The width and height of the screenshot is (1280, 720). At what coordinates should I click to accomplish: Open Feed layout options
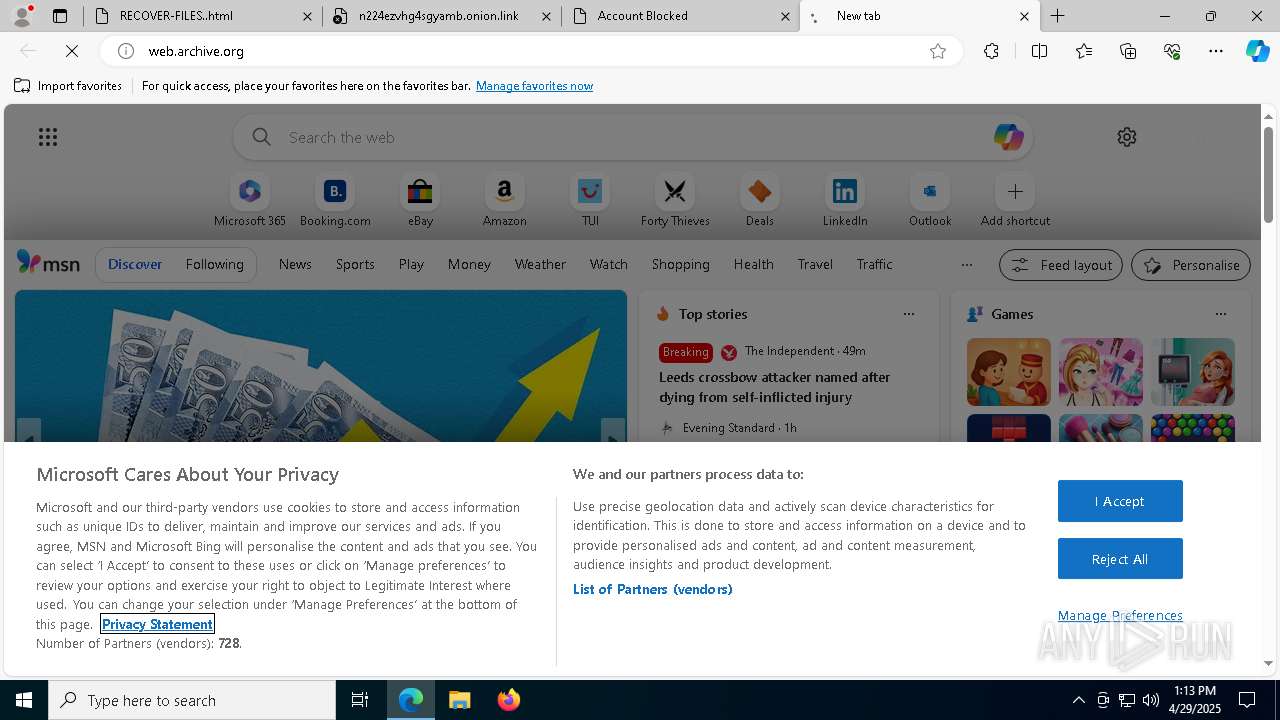tap(1060, 265)
